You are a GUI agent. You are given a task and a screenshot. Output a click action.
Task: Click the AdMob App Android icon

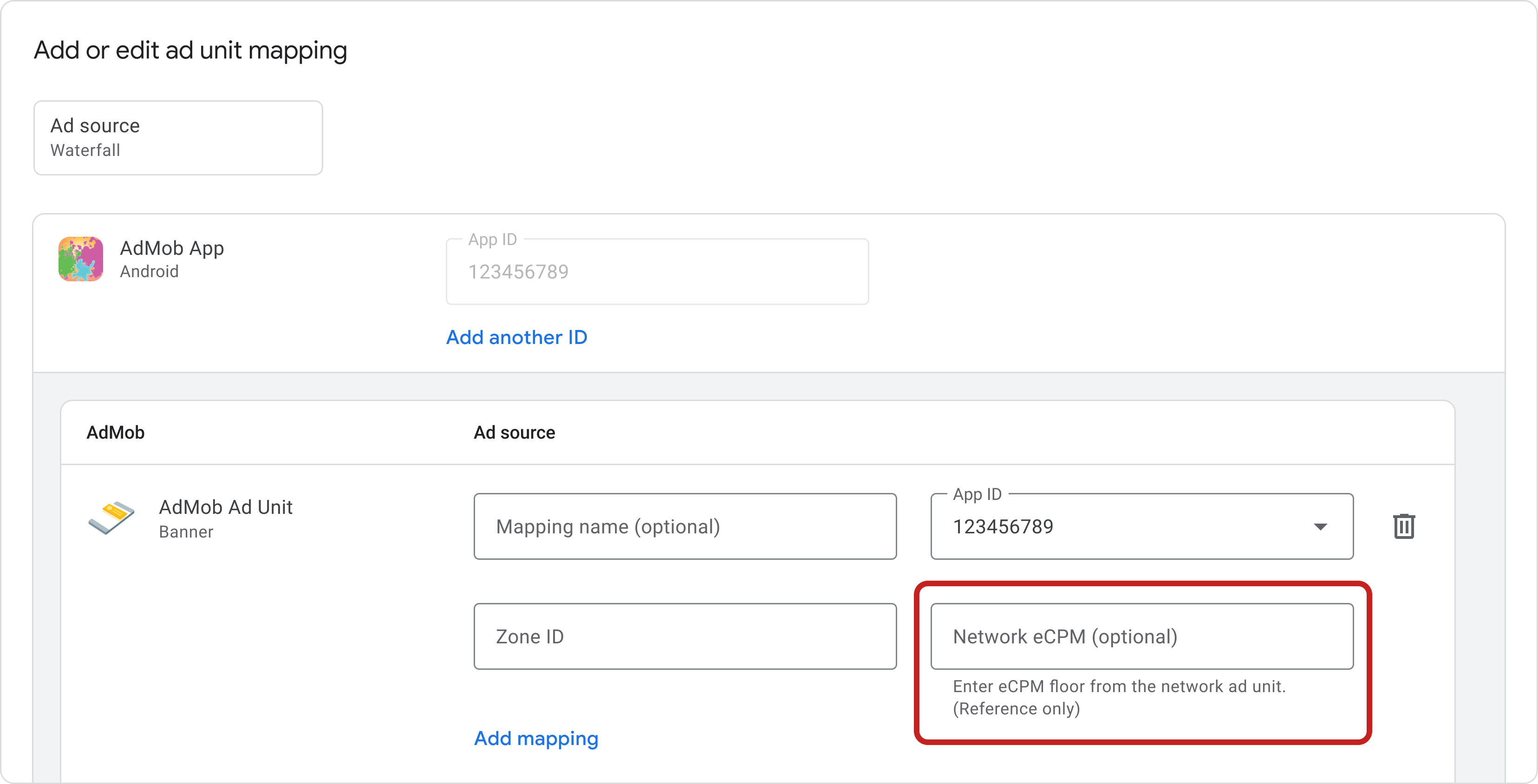coord(81,259)
